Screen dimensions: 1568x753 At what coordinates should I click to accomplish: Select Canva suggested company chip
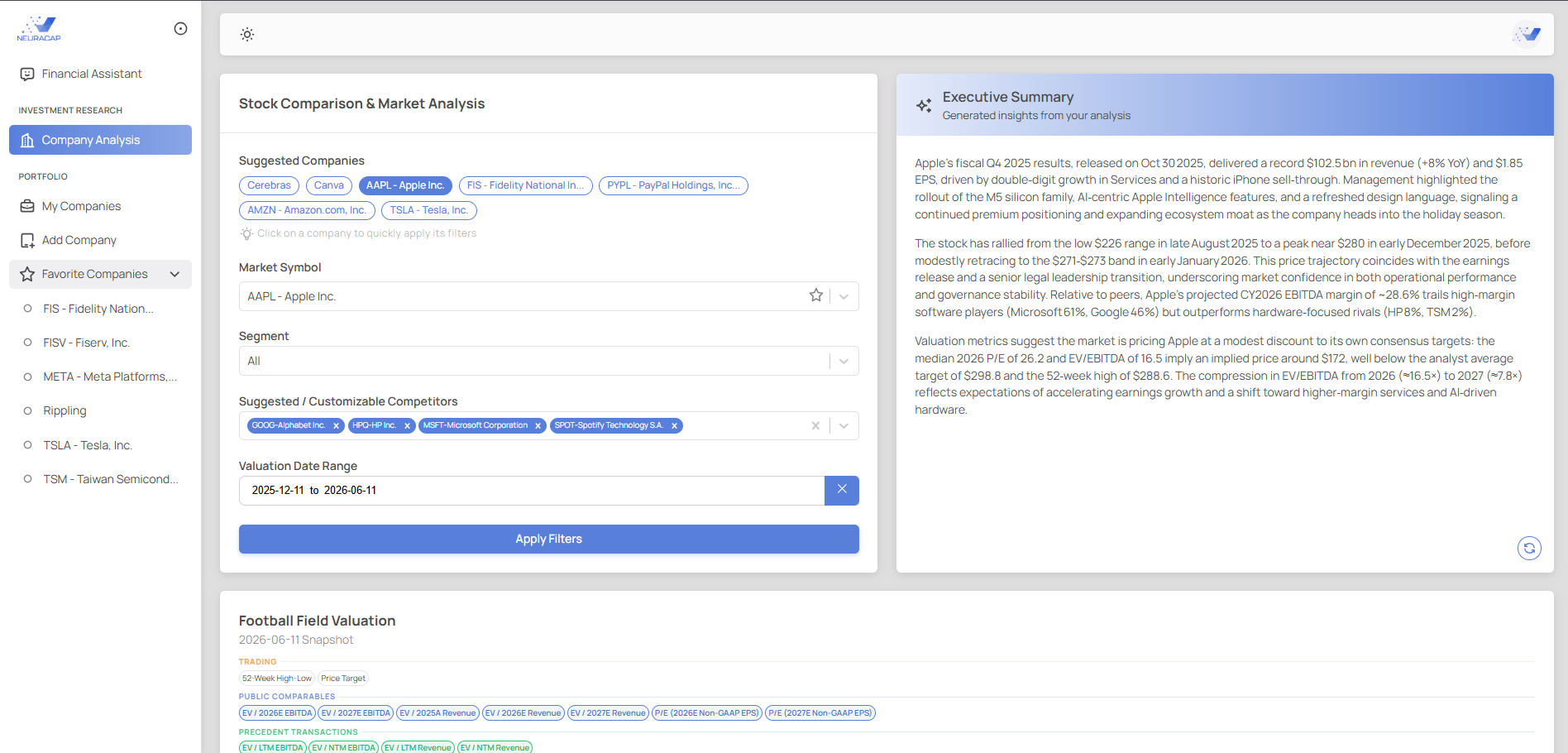point(329,185)
